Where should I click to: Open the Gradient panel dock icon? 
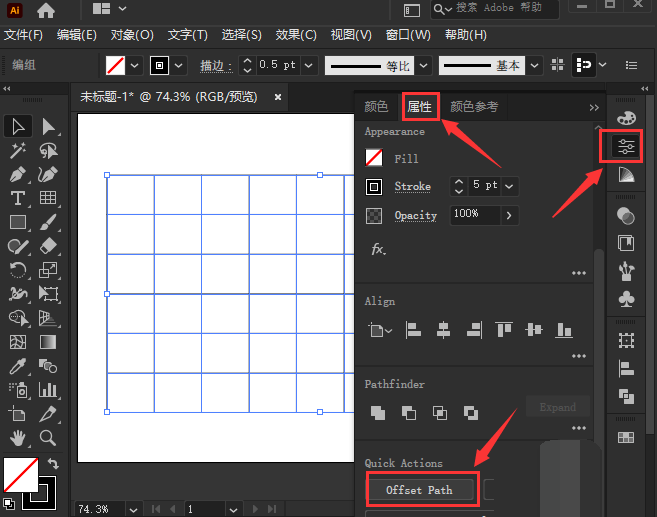[626, 175]
